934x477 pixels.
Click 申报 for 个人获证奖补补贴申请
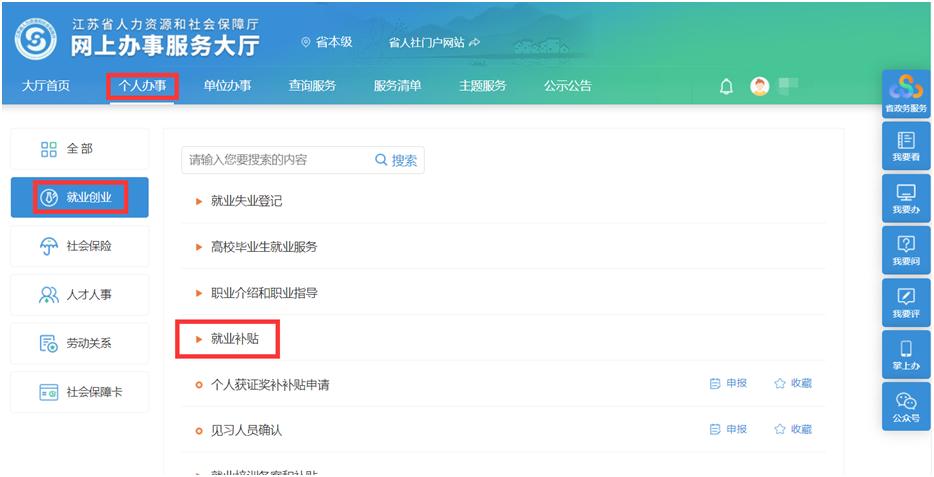pos(728,384)
